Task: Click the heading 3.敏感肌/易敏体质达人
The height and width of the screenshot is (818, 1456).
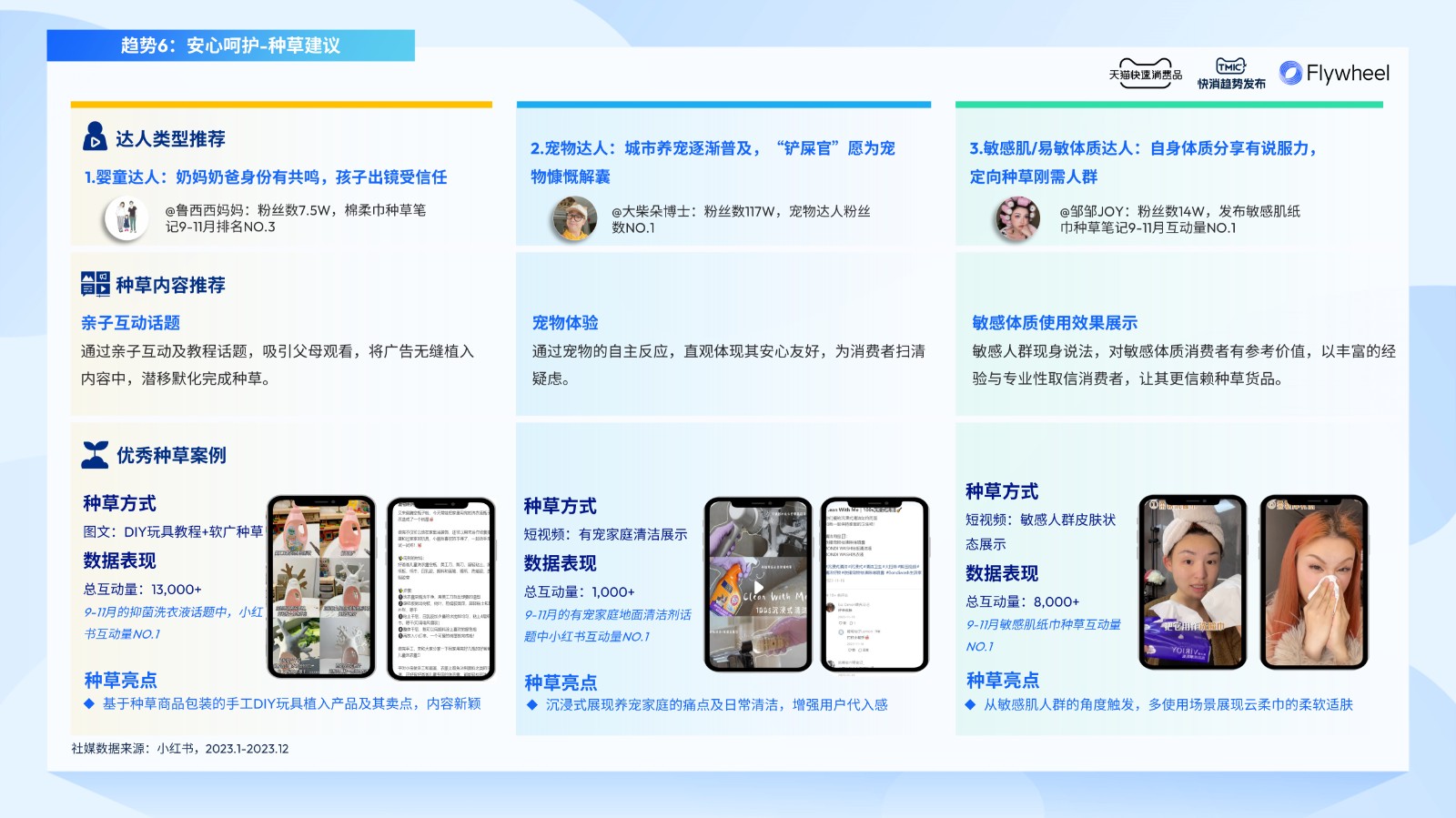Action: tap(1143, 162)
